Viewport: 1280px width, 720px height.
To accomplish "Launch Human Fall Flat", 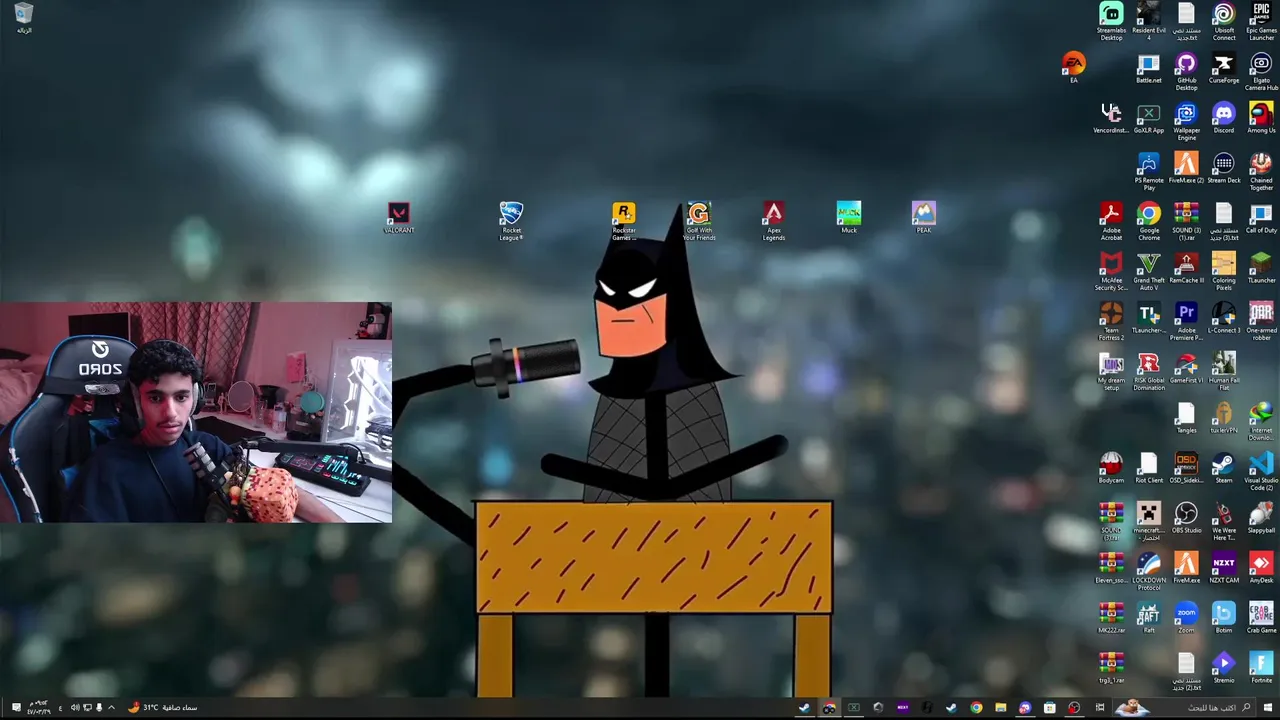I will [x=1224, y=371].
